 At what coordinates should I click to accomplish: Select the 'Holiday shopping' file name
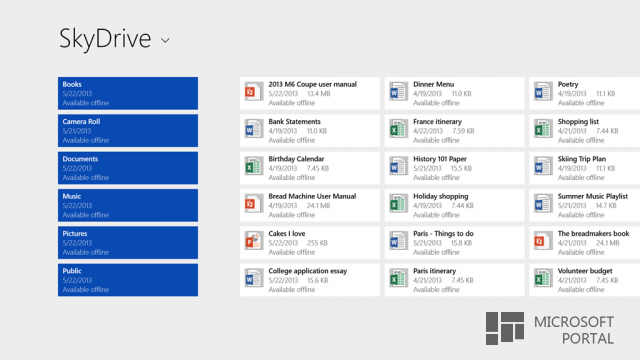441,196
